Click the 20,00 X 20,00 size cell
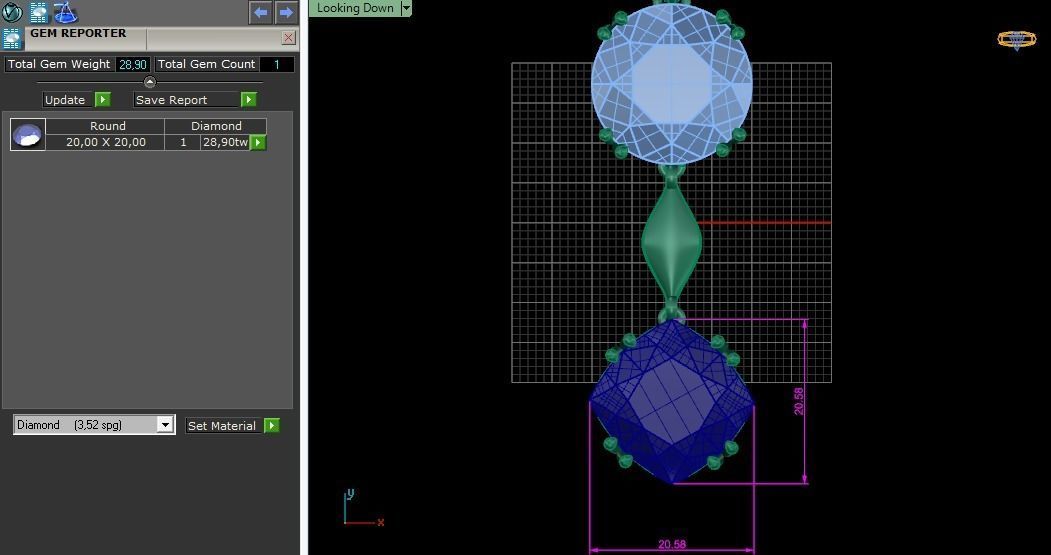The image size is (1051, 555). click(106, 142)
